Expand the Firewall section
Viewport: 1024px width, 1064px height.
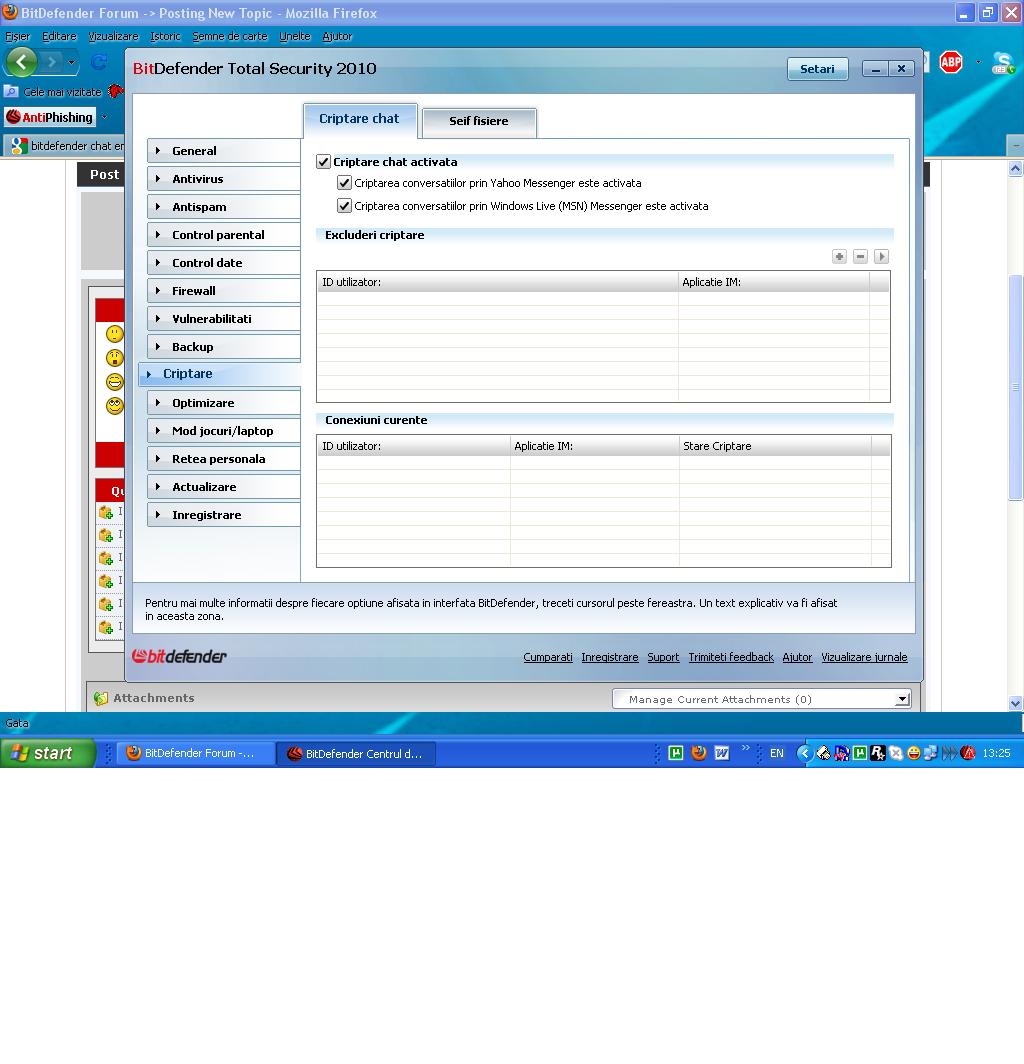click(224, 290)
